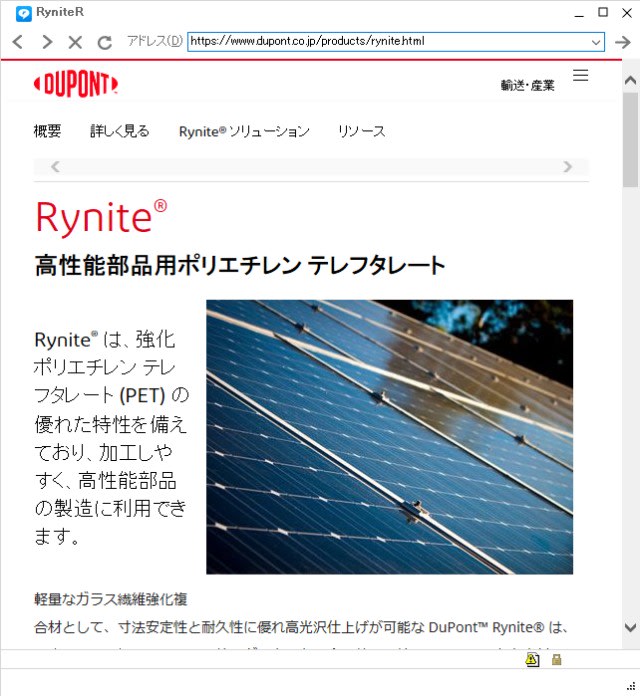Viewport: 640px width, 696px height.
Task: Click the lock icon in status bar
Action: pyautogui.click(x=556, y=660)
